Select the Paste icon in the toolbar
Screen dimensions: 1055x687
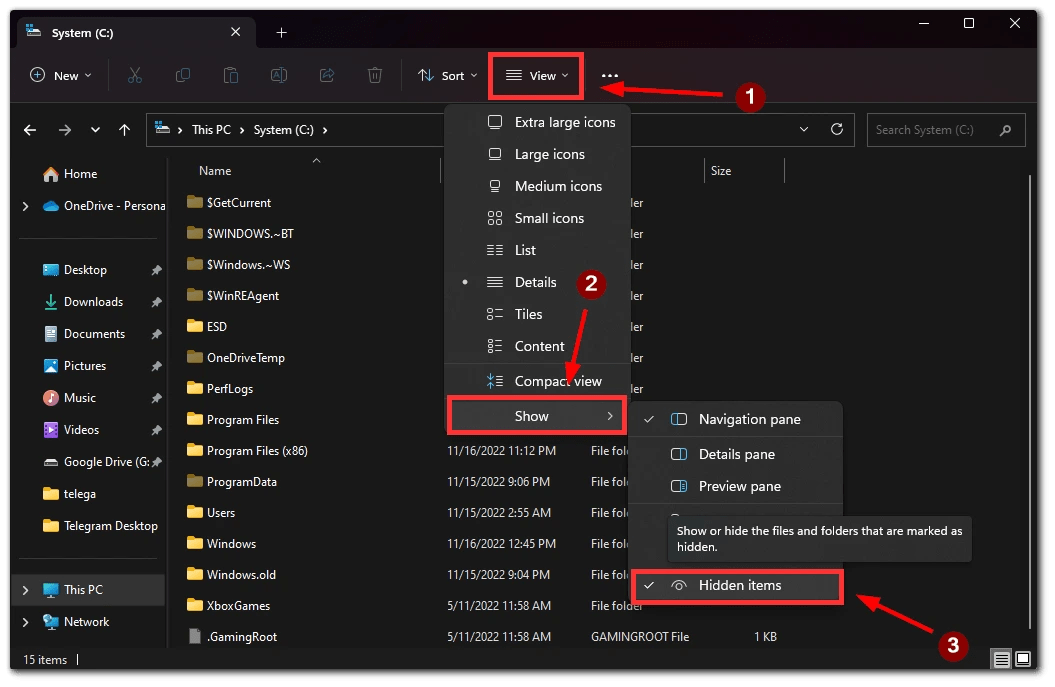point(231,75)
